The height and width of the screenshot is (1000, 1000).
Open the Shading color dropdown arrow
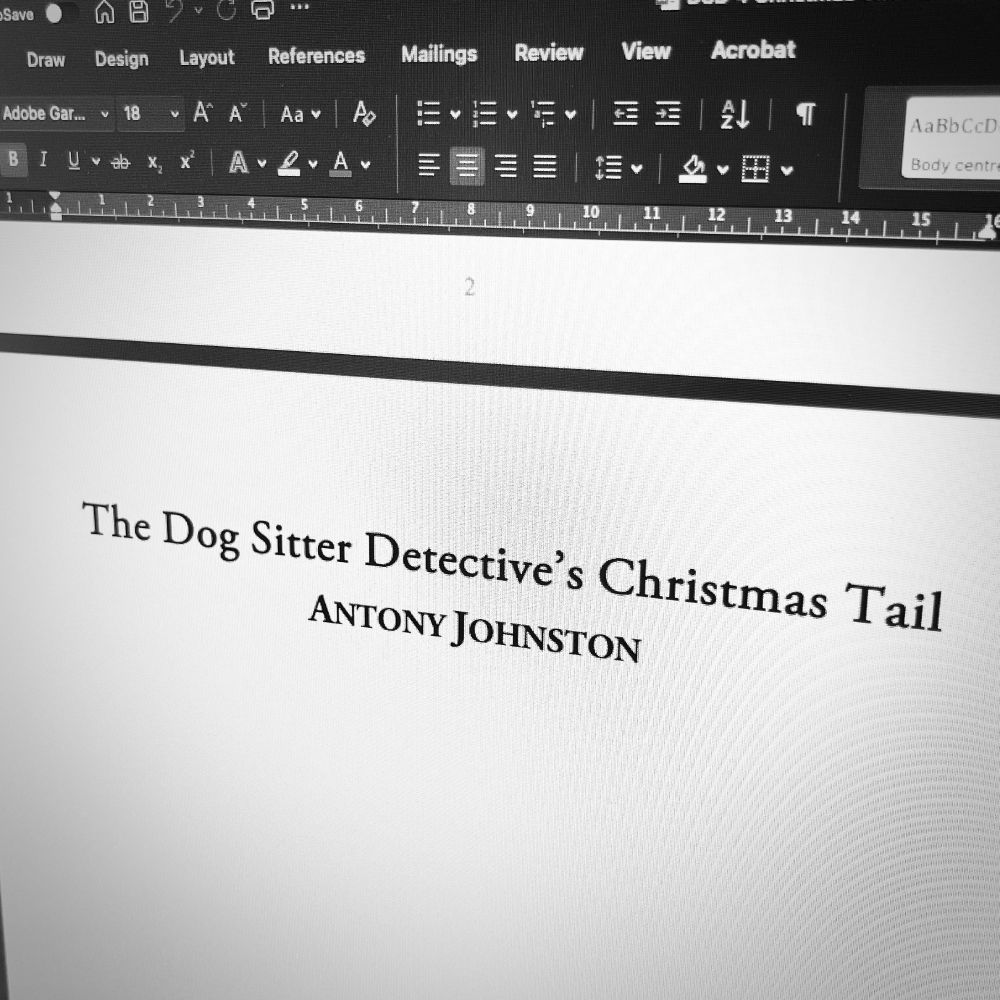(x=723, y=170)
